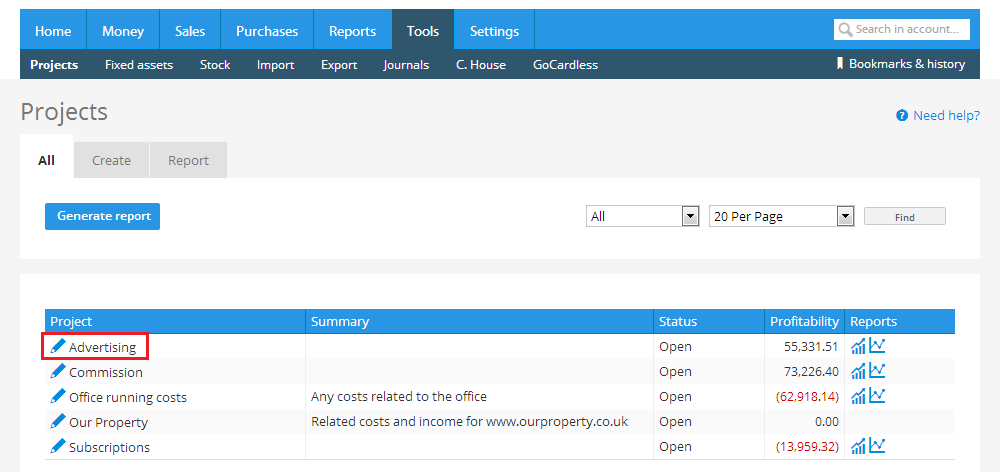
Task: Open the Our Property project
Action: pos(108,422)
